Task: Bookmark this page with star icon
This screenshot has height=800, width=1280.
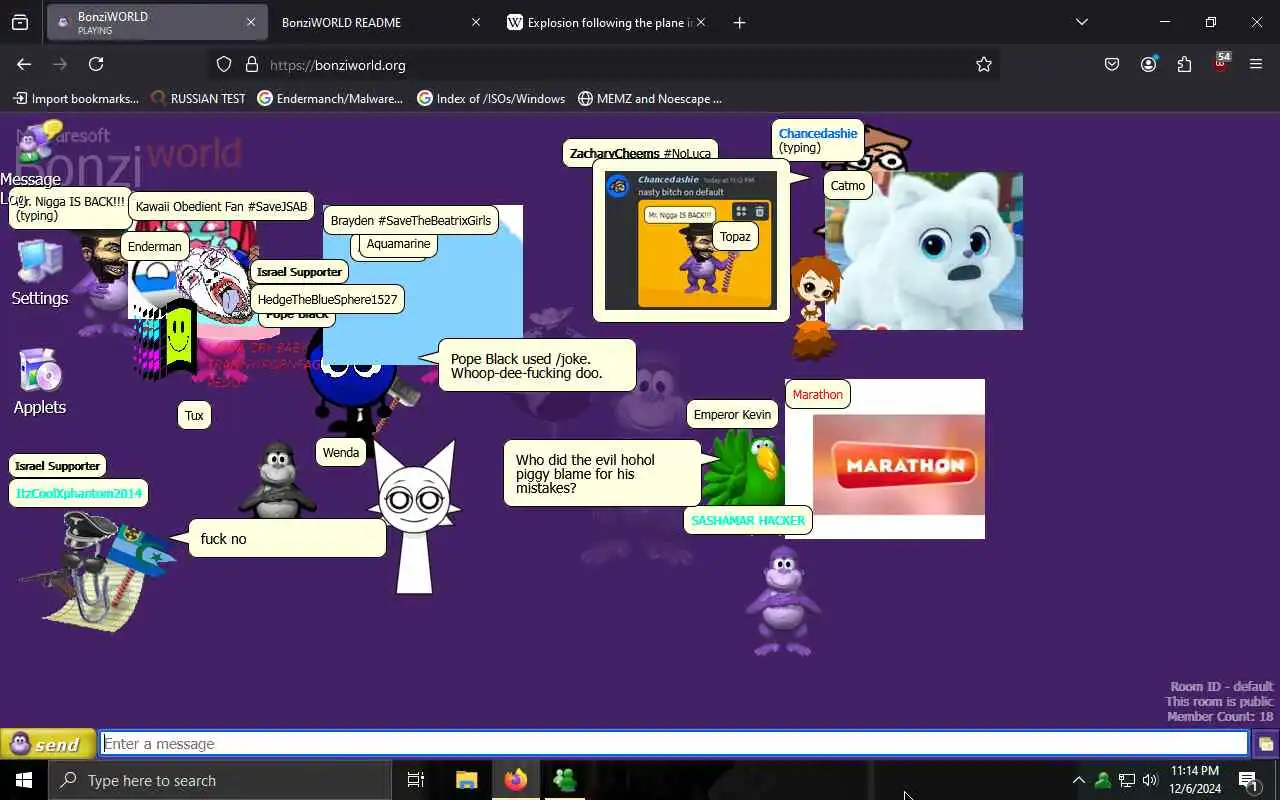Action: [x=984, y=64]
